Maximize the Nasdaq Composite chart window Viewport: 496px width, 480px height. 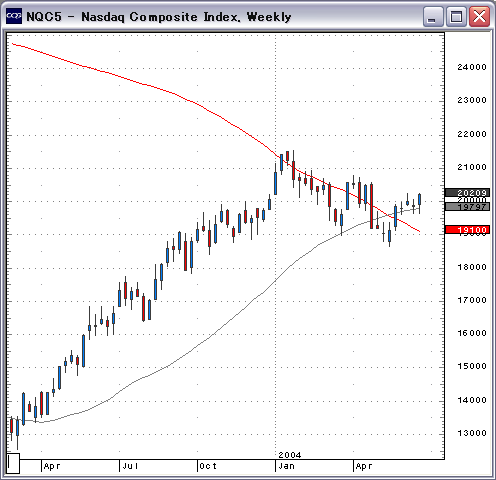[x=456, y=16]
